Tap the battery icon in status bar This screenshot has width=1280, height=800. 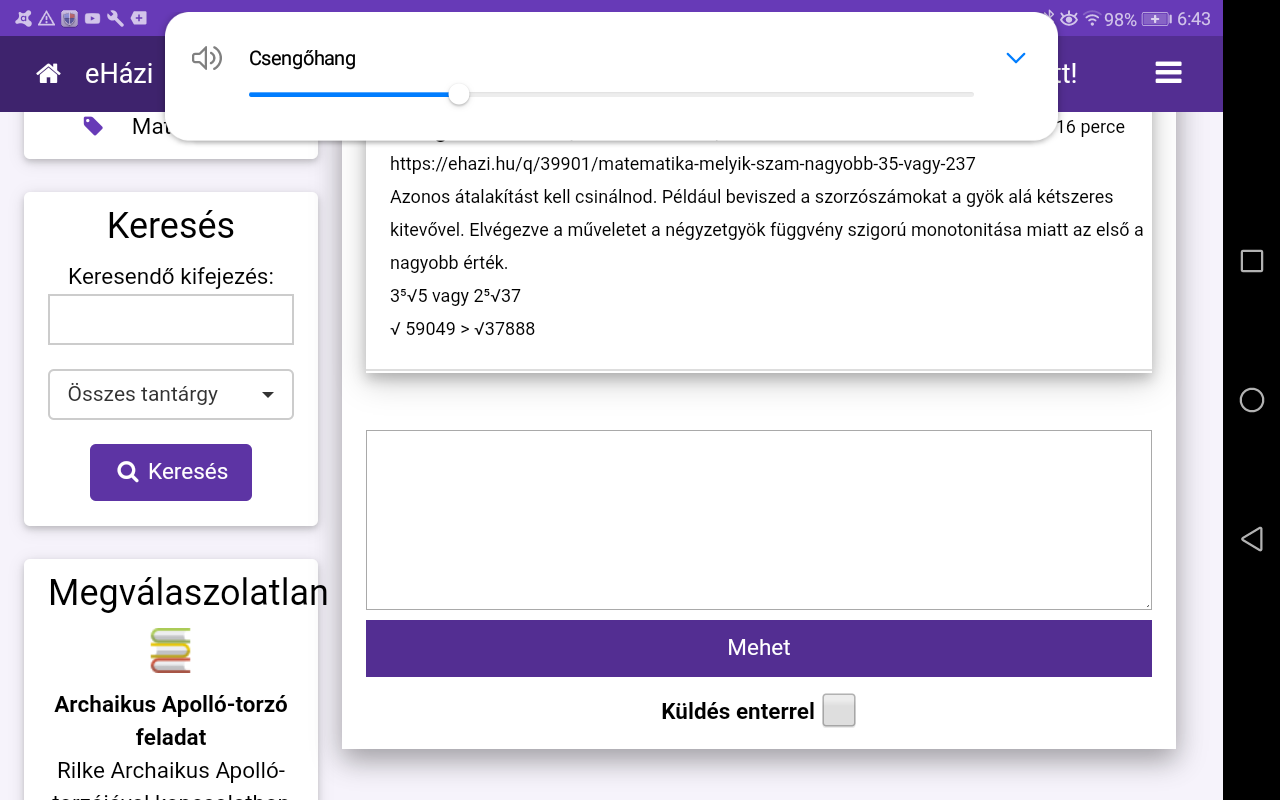[x=1156, y=19]
